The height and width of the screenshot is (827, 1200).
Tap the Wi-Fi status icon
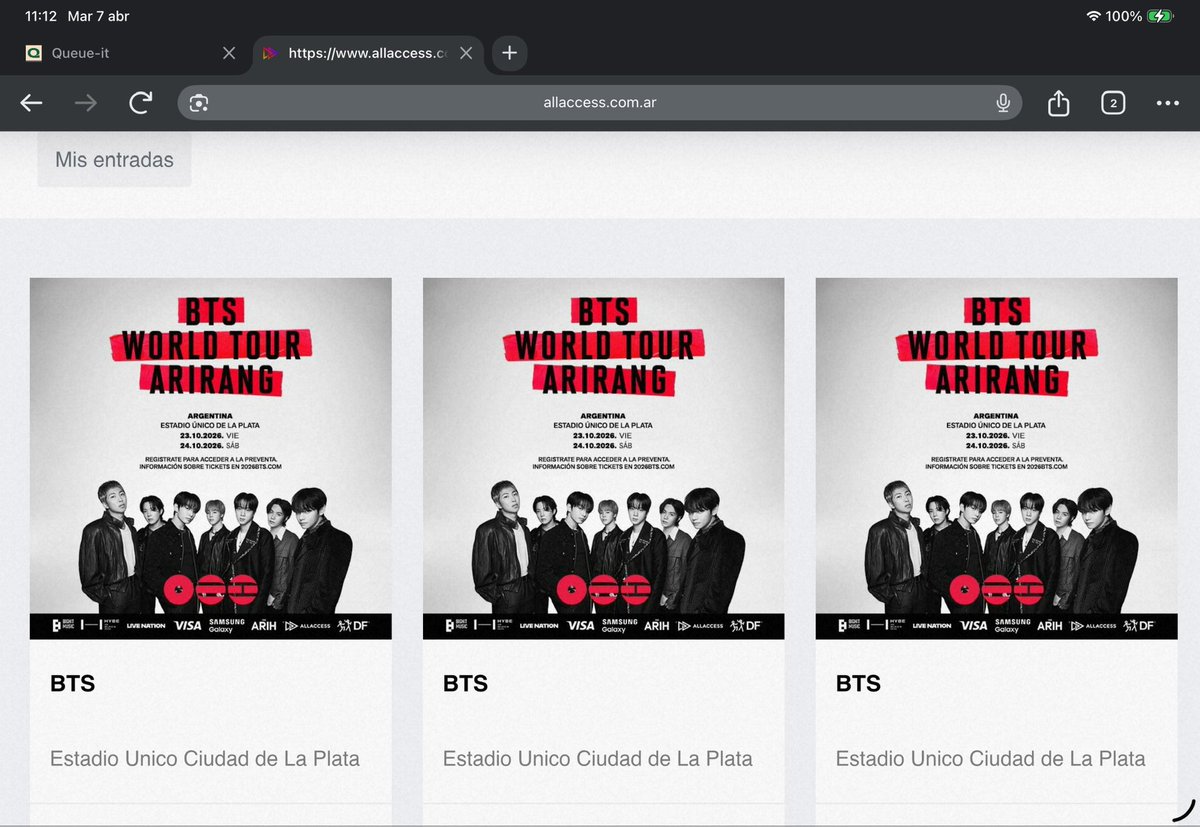[1093, 16]
